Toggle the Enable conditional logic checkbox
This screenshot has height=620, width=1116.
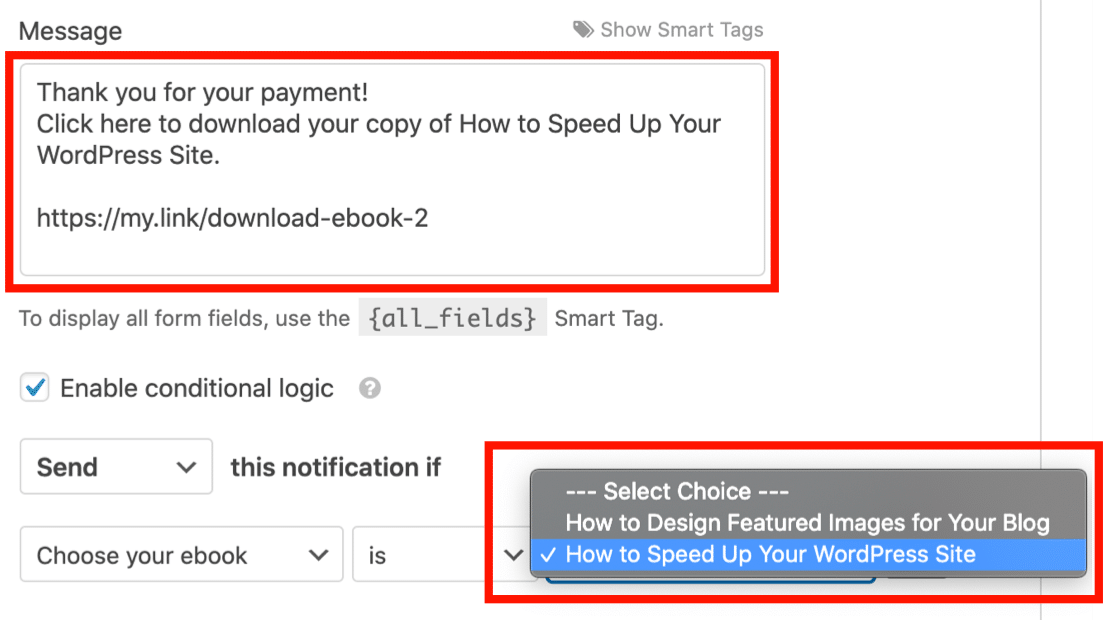[34, 388]
